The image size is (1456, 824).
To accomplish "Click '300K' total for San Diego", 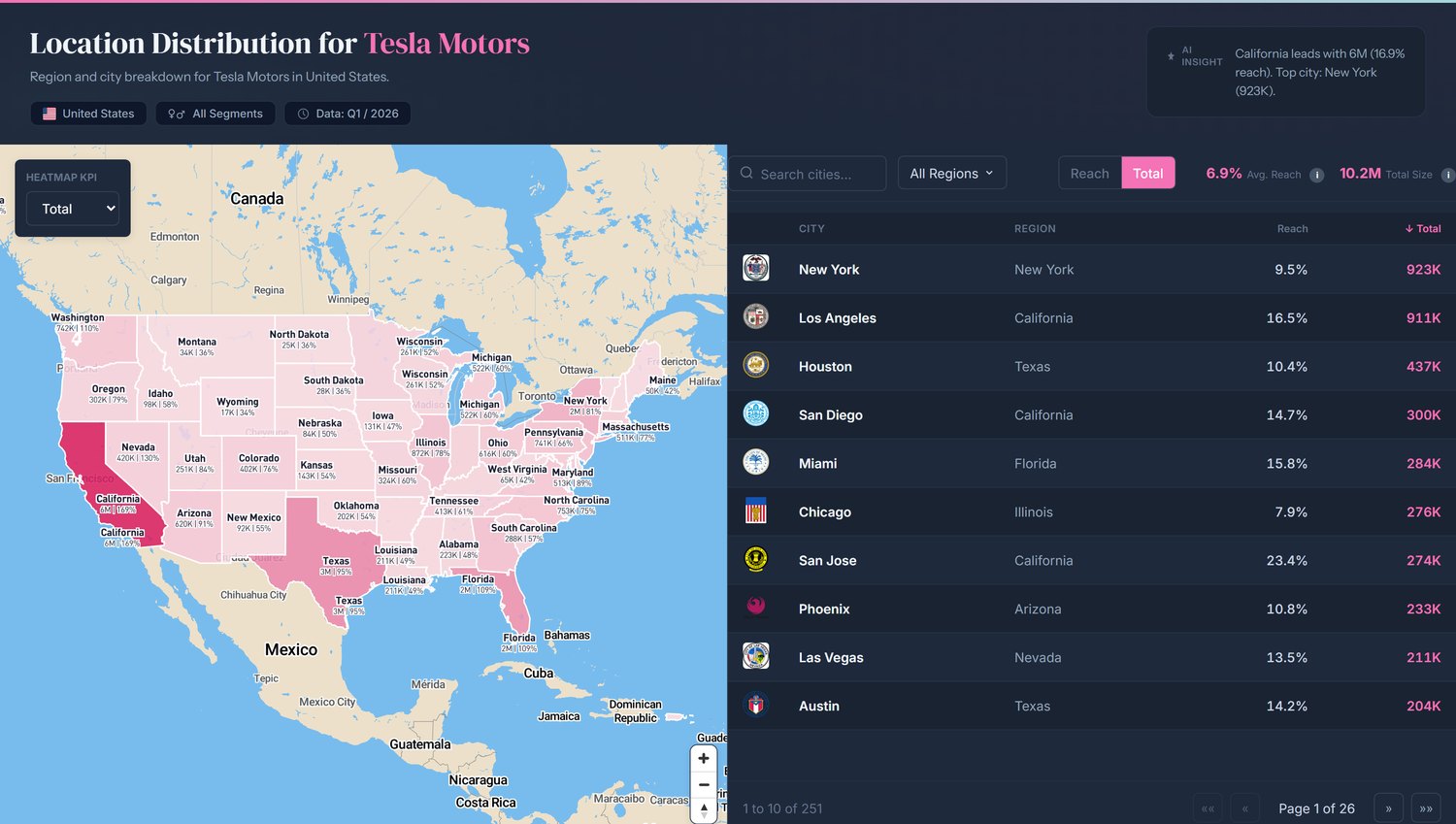I will pos(1423,415).
